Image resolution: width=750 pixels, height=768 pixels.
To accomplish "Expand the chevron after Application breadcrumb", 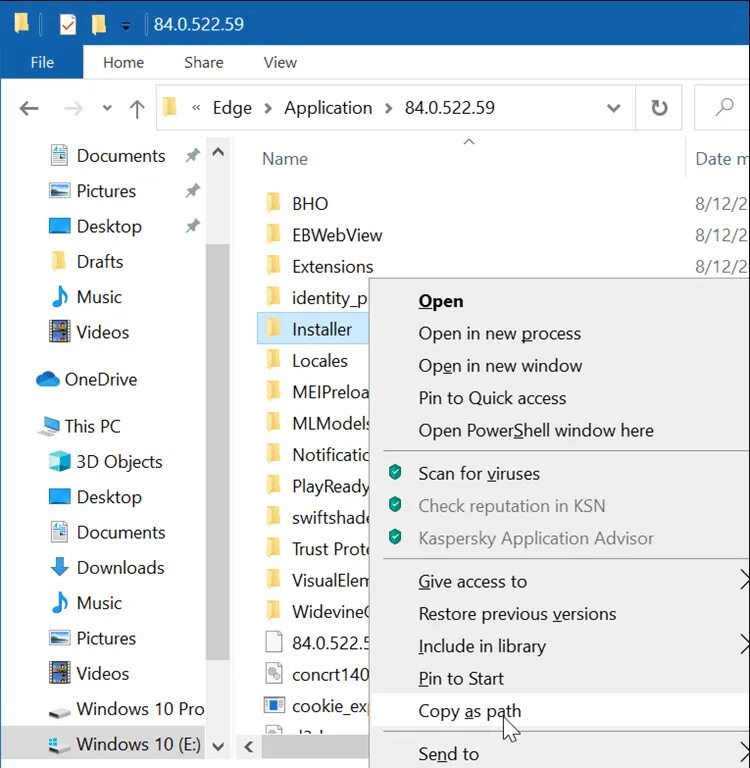I will 388,108.
